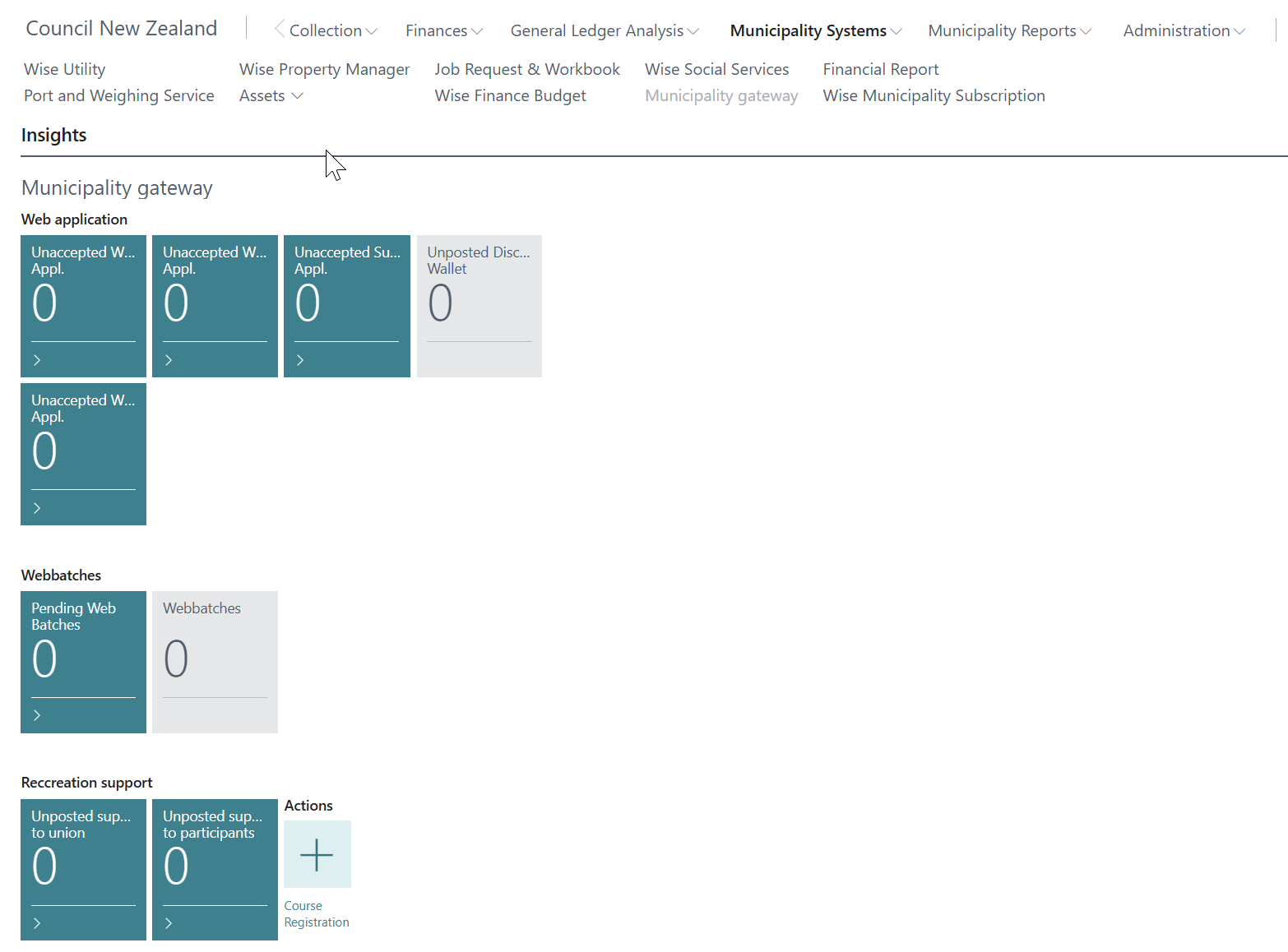1288x952 pixels.
Task: Navigate to Job Request & Workbook
Action: (527, 69)
